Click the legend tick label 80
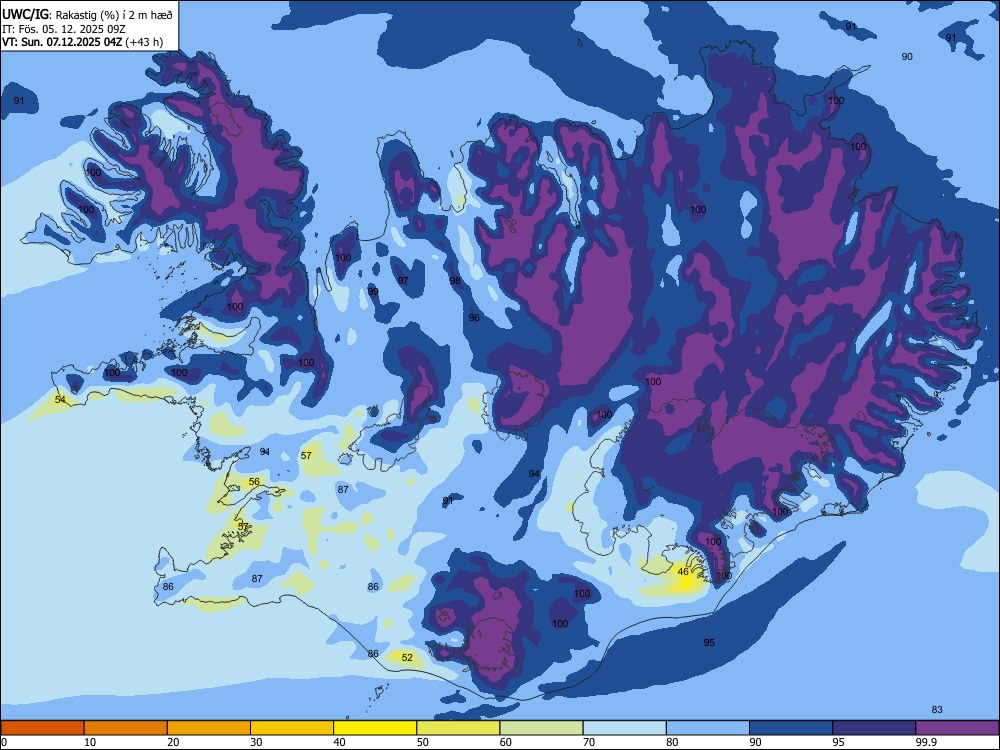This screenshot has width=1000, height=750. point(672,742)
